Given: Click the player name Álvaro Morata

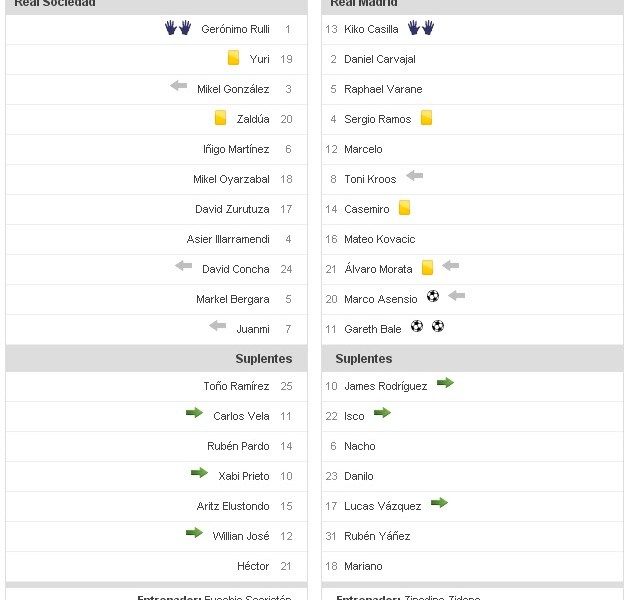Looking at the screenshot, I should coord(378,269).
